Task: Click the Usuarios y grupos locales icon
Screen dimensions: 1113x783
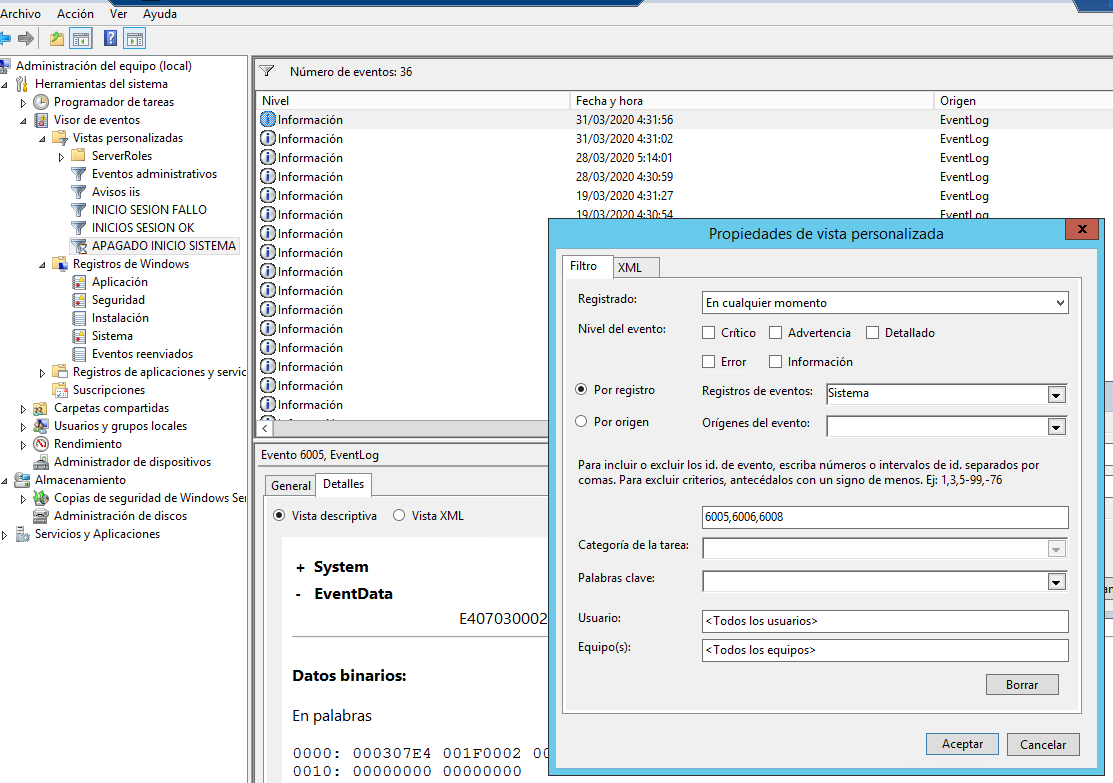Action: coord(41,426)
